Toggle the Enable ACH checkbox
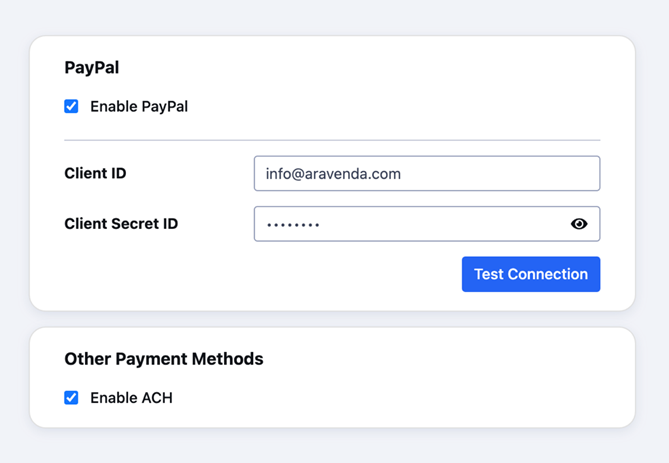The height and width of the screenshot is (463, 669). click(x=71, y=397)
